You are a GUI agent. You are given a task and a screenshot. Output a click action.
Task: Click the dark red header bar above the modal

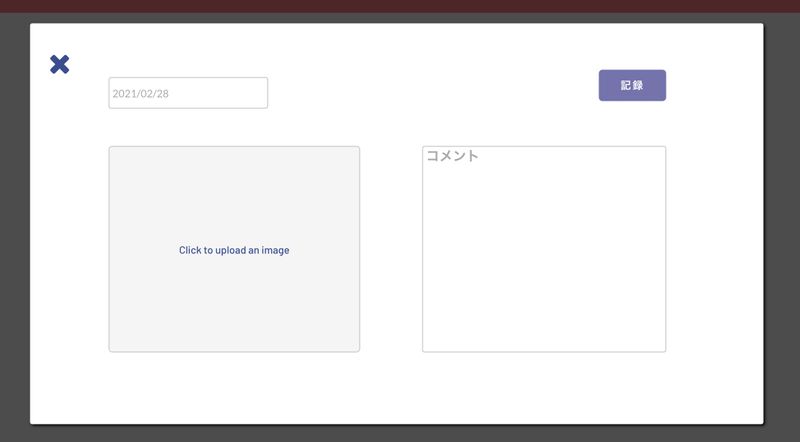click(x=400, y=6)
